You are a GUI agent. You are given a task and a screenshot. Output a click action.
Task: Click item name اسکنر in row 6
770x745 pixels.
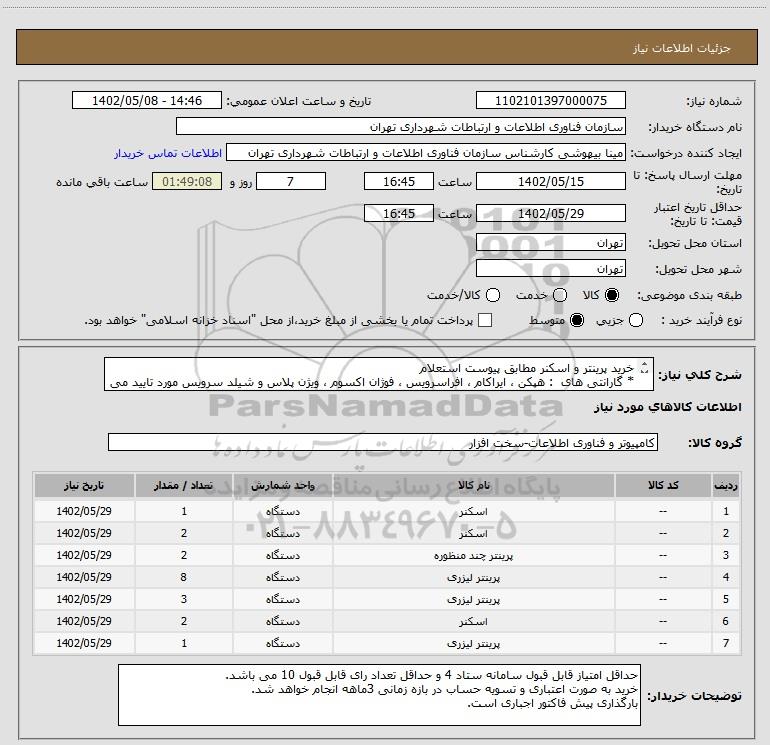coord(473,622)
